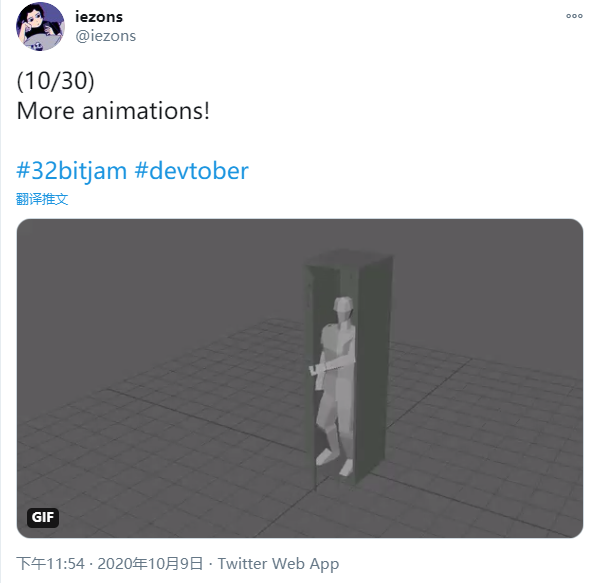The image size is (594, 583).
Task: Click the @iezons handle
Action: coord(106,36)
